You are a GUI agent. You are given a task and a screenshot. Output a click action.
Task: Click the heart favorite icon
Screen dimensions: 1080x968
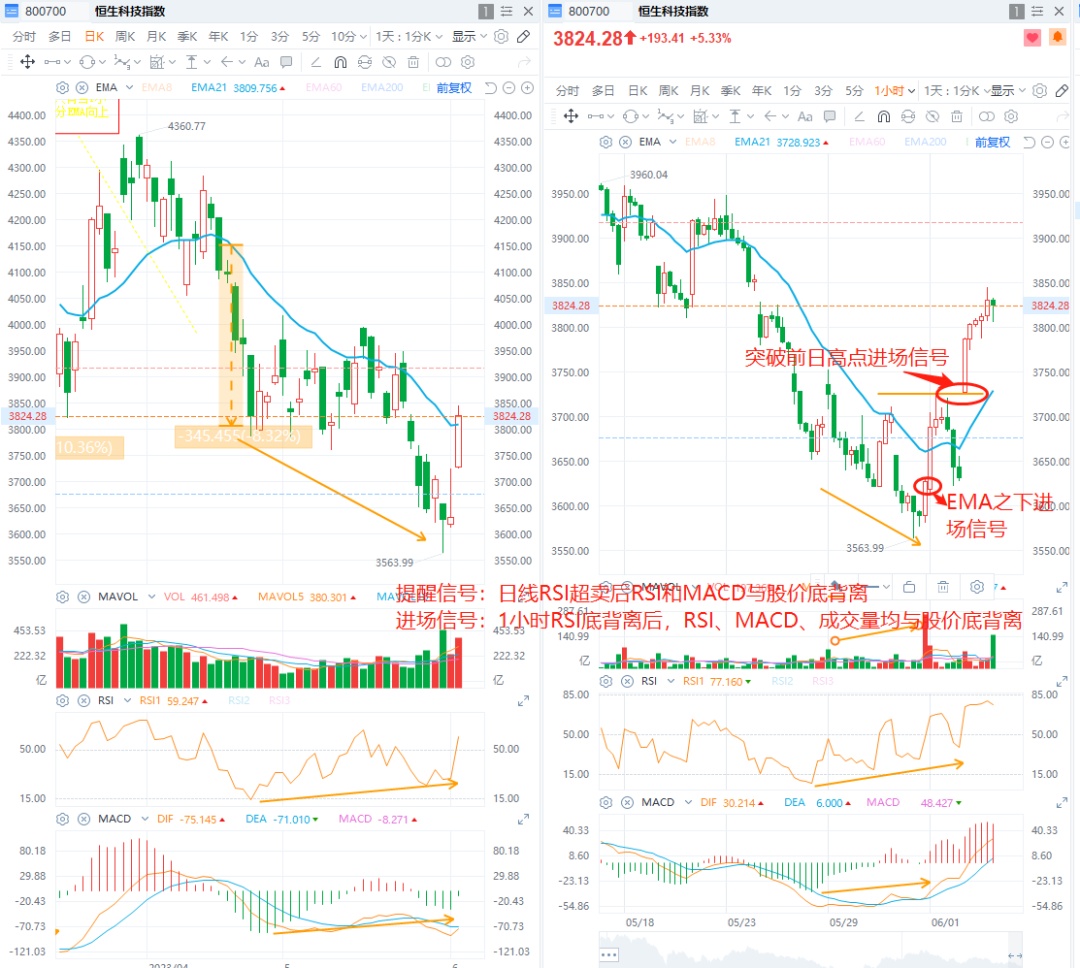tap(1032, 38)
